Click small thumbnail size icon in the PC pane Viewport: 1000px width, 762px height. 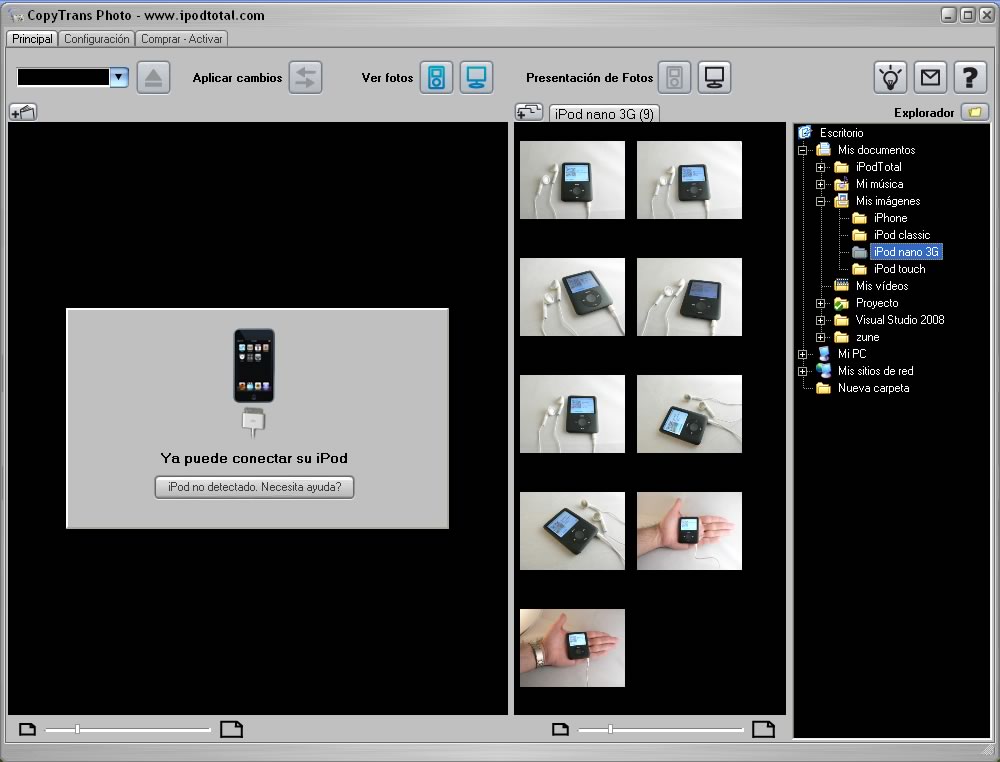[x=560, y=729]
